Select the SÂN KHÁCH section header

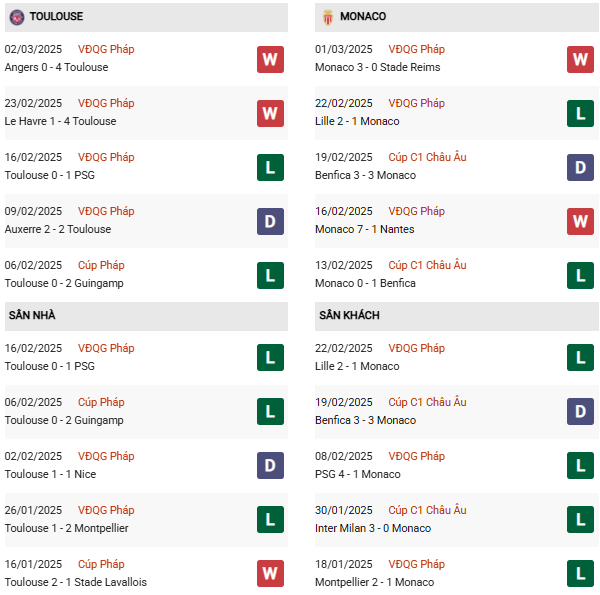pos(349,316)
